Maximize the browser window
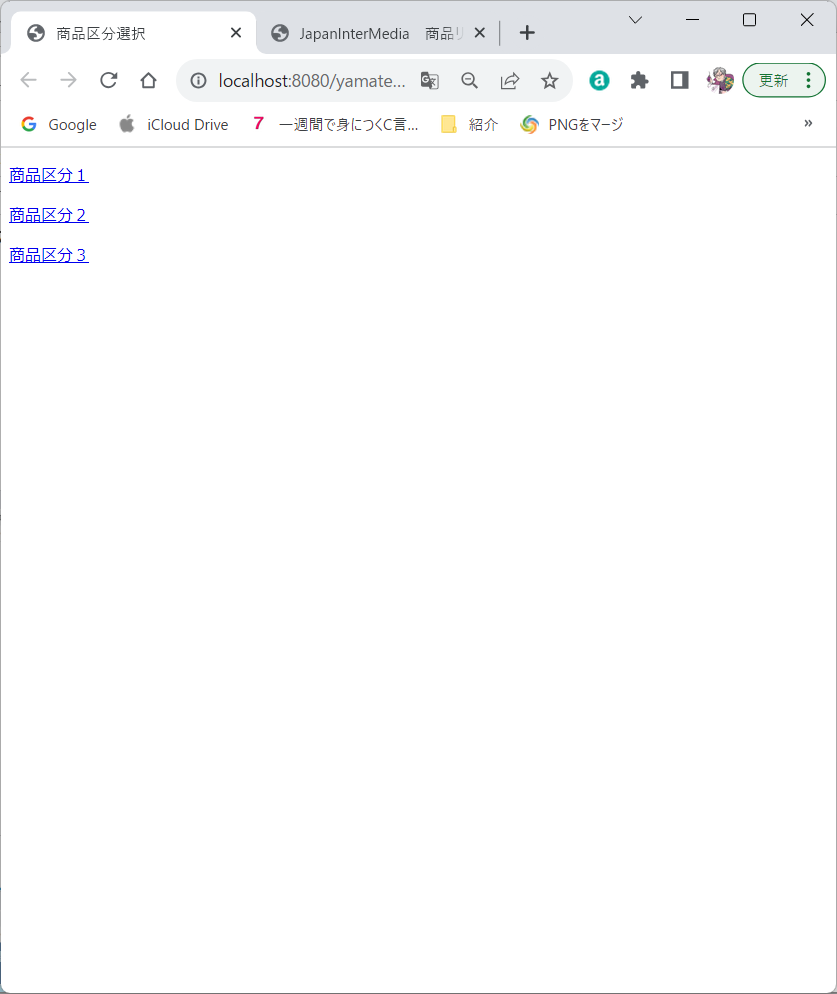The height and width of the screenshot is (994, 837). click(749, 20)
